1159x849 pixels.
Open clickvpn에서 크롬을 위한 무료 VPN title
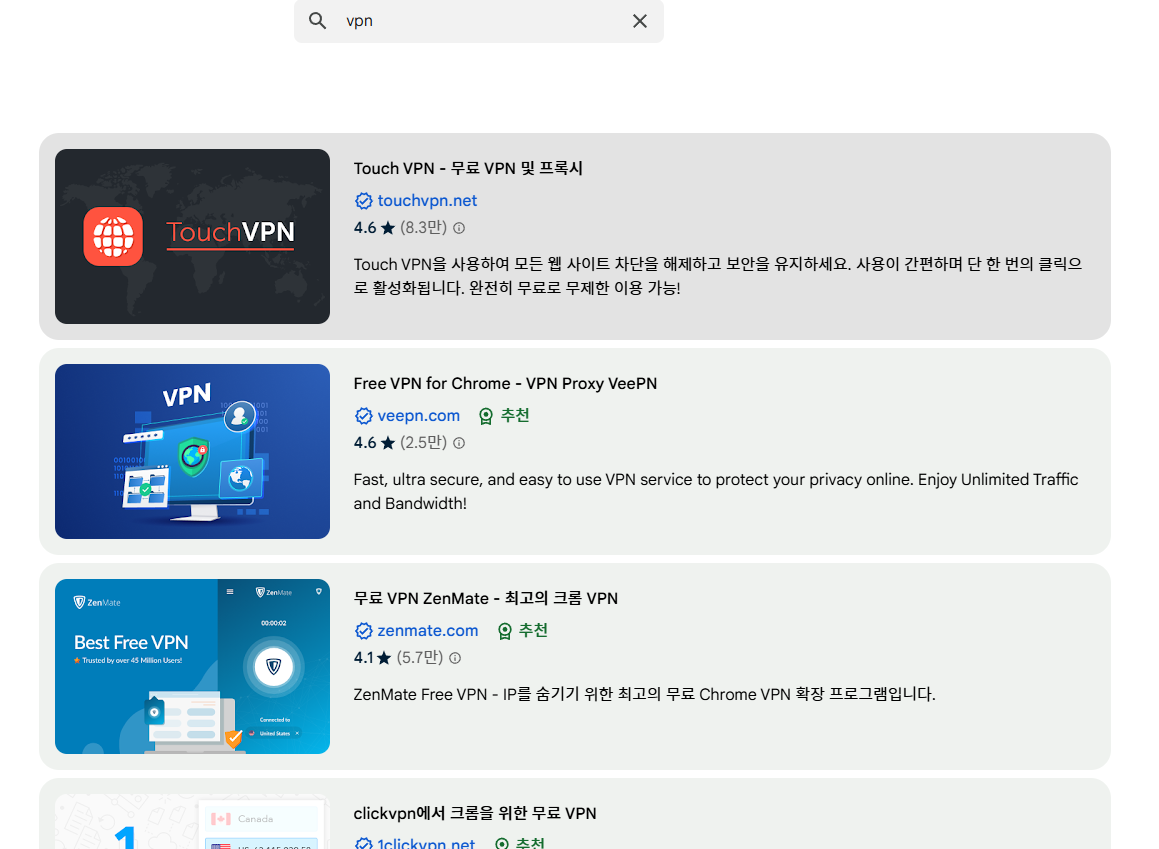[475, 814]
